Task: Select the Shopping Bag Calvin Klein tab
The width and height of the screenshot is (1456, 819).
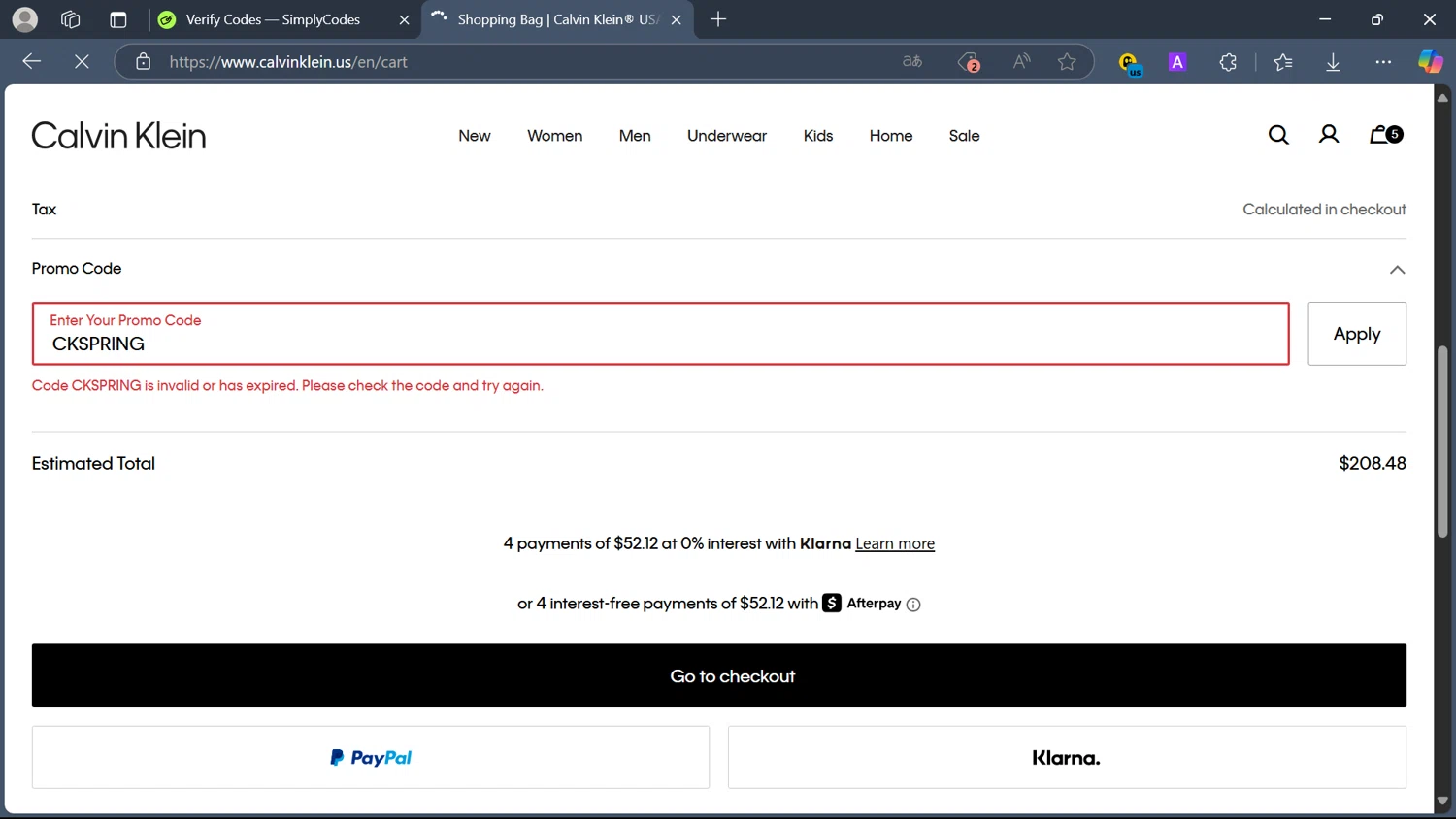Action: (x=558, y=19)
